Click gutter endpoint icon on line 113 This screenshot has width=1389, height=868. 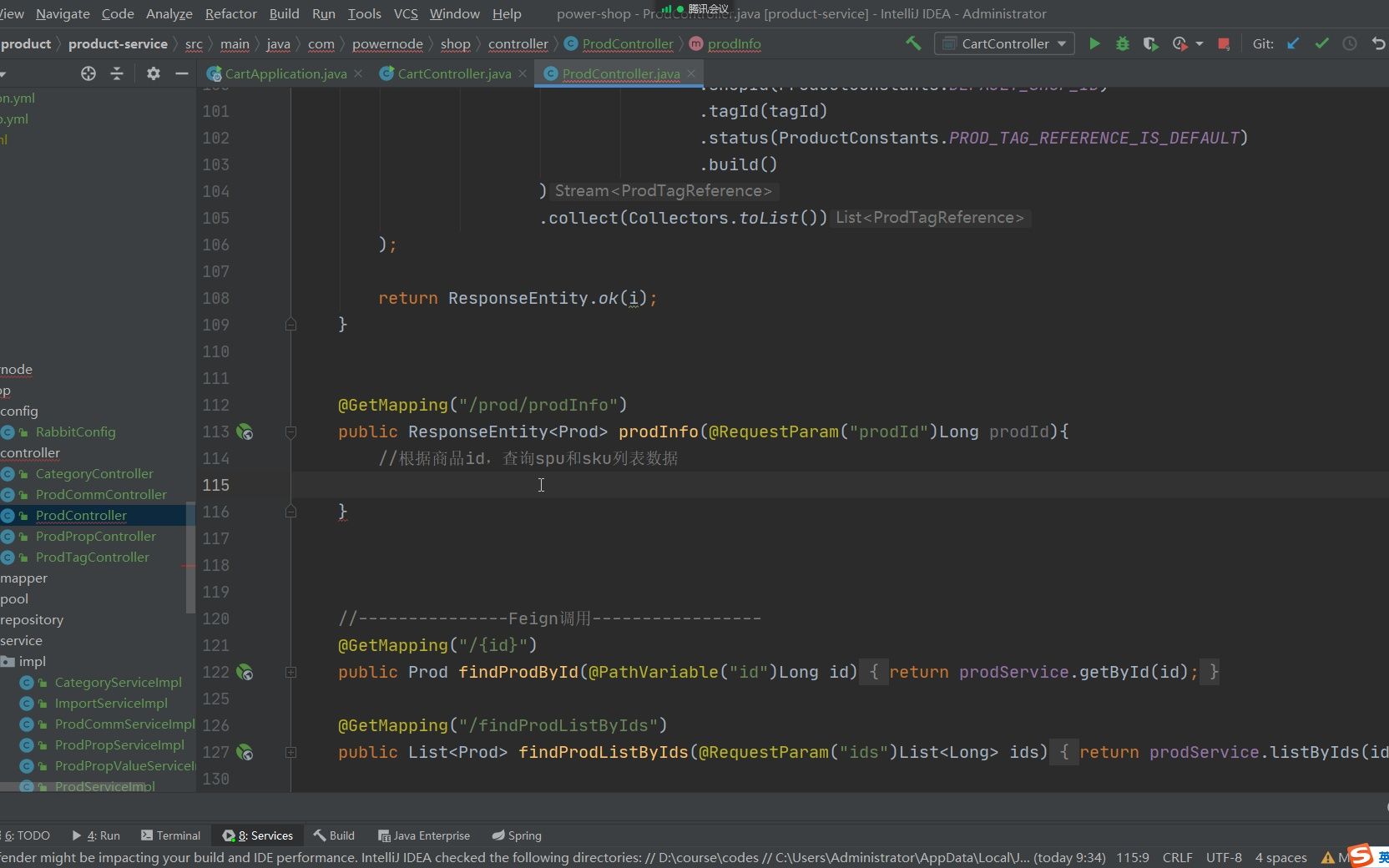point(245,431)
